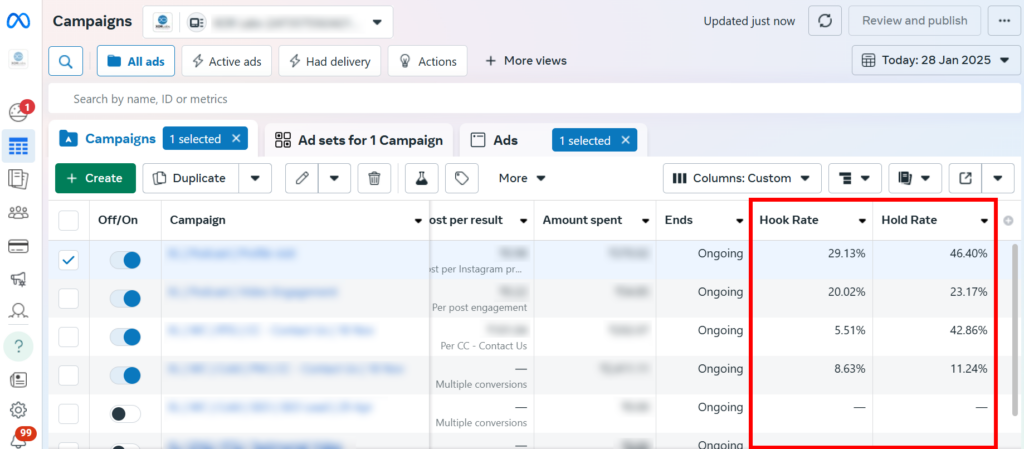Open Ads reporting pages sidebar icon

[x=18, y=179]
